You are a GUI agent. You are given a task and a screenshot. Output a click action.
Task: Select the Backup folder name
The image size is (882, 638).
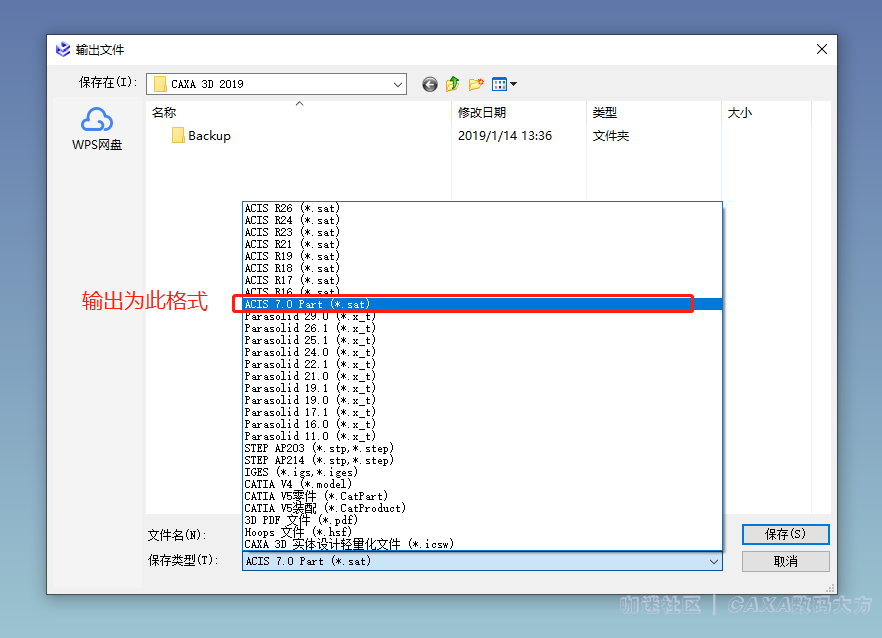209,136
